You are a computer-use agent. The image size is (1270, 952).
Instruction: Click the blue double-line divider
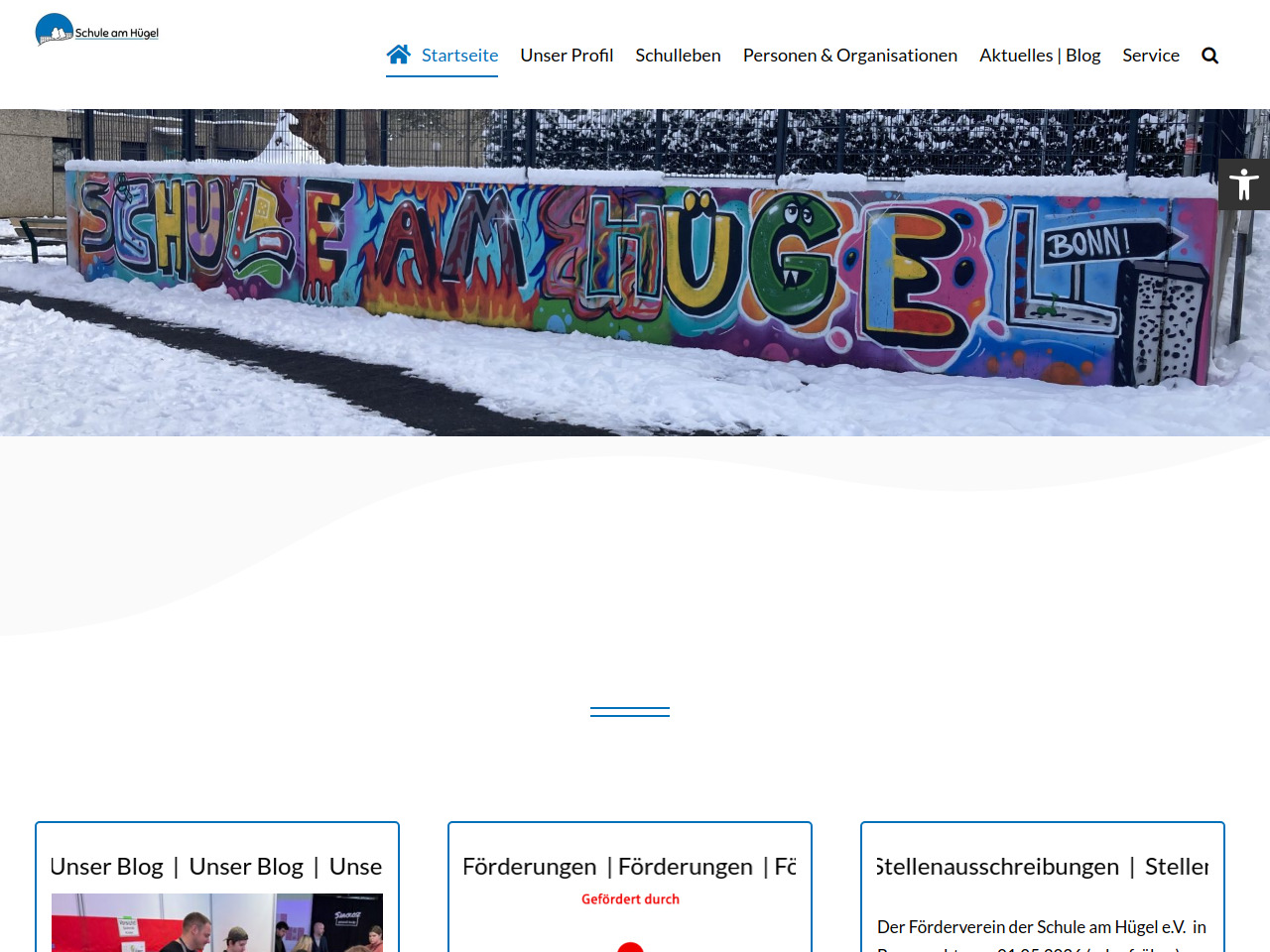point(630,712)
